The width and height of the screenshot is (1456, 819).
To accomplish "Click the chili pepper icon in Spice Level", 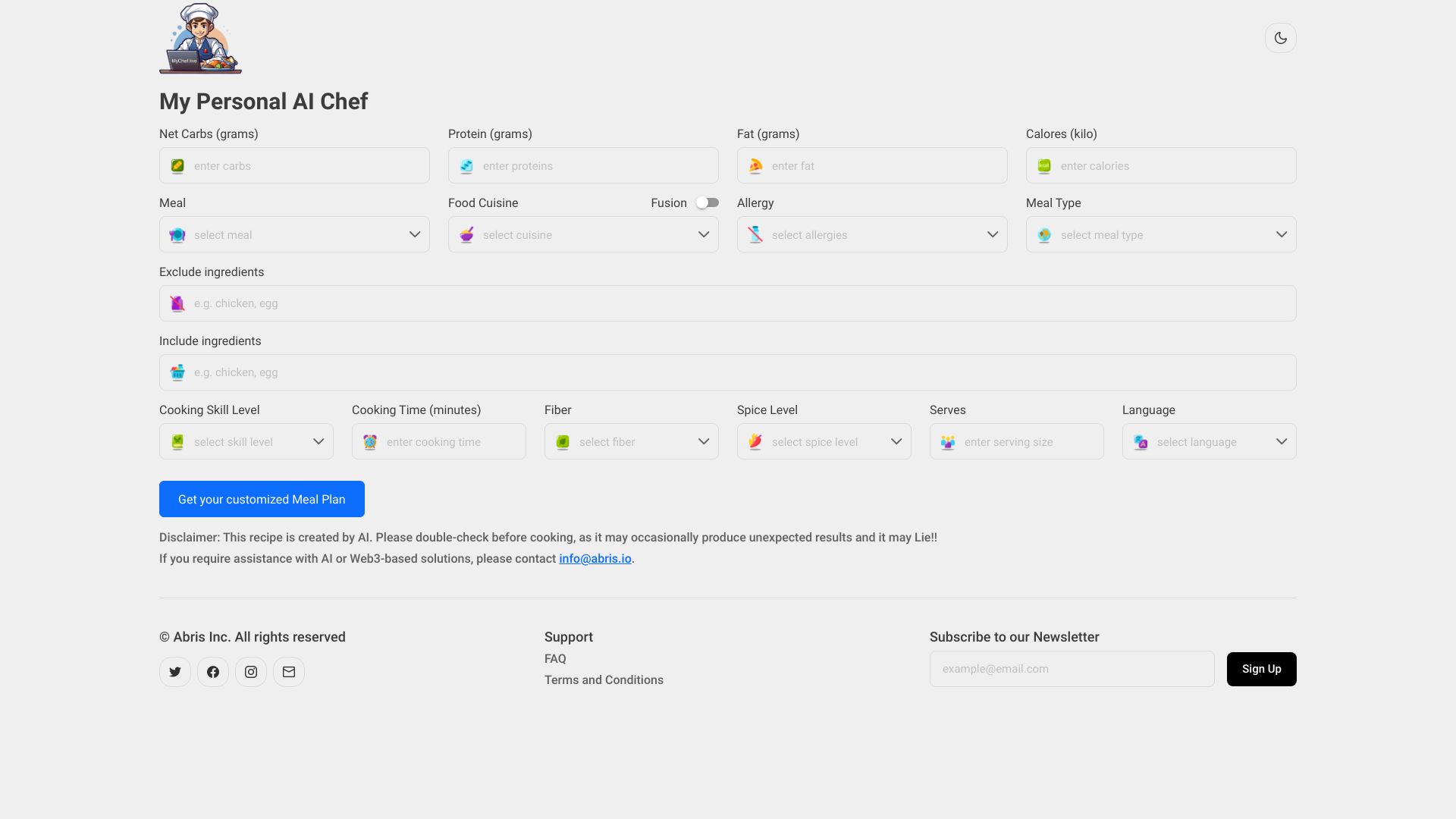I will pos(755,441).
